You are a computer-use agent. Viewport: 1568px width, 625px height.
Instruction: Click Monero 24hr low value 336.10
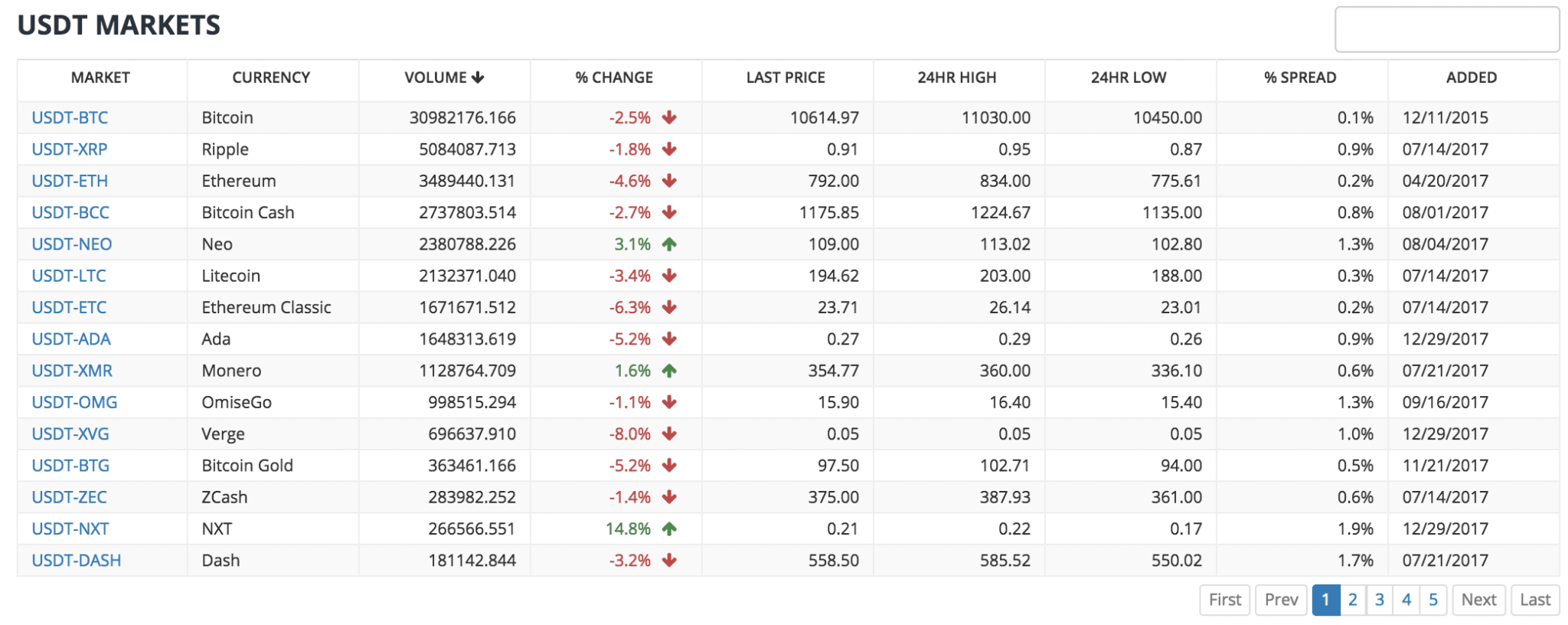[1177, 371]
